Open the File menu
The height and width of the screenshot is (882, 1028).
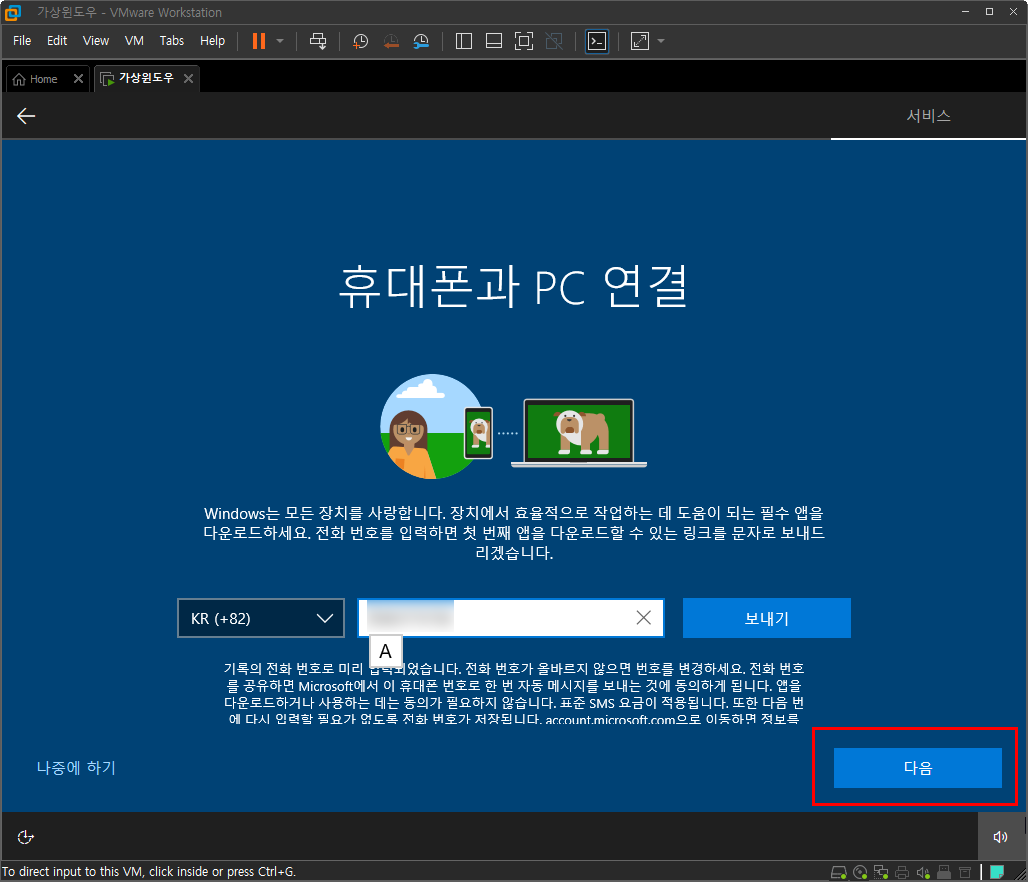(22, 41)
